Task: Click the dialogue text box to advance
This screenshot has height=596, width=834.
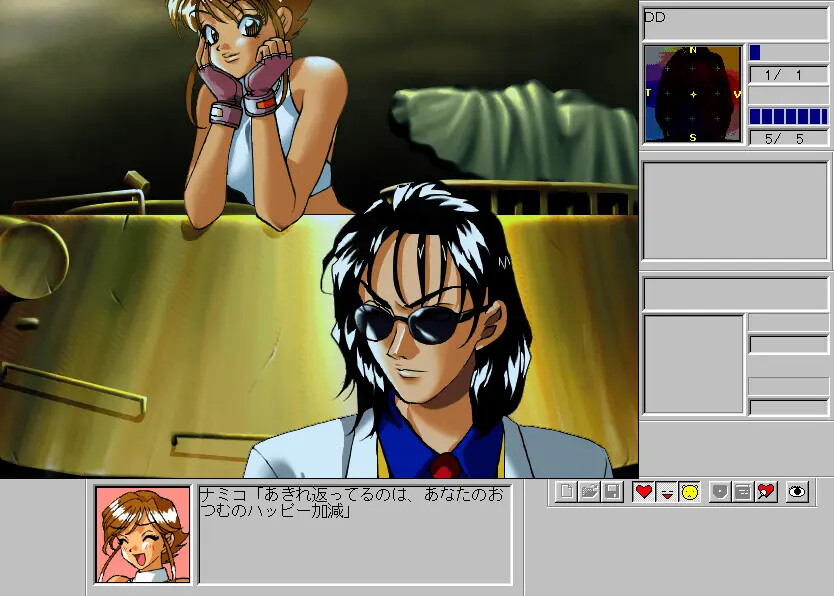Action: point(355,534)
